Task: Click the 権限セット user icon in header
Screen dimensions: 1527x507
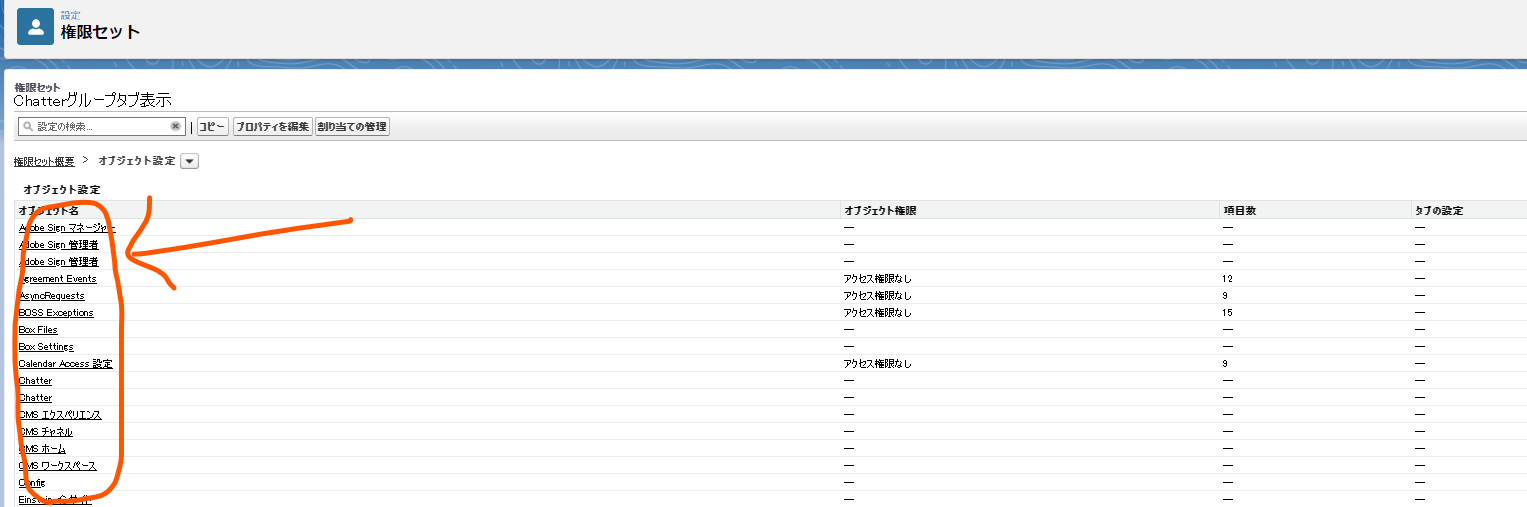Action: pyautogui.click(x=35, y=27)
